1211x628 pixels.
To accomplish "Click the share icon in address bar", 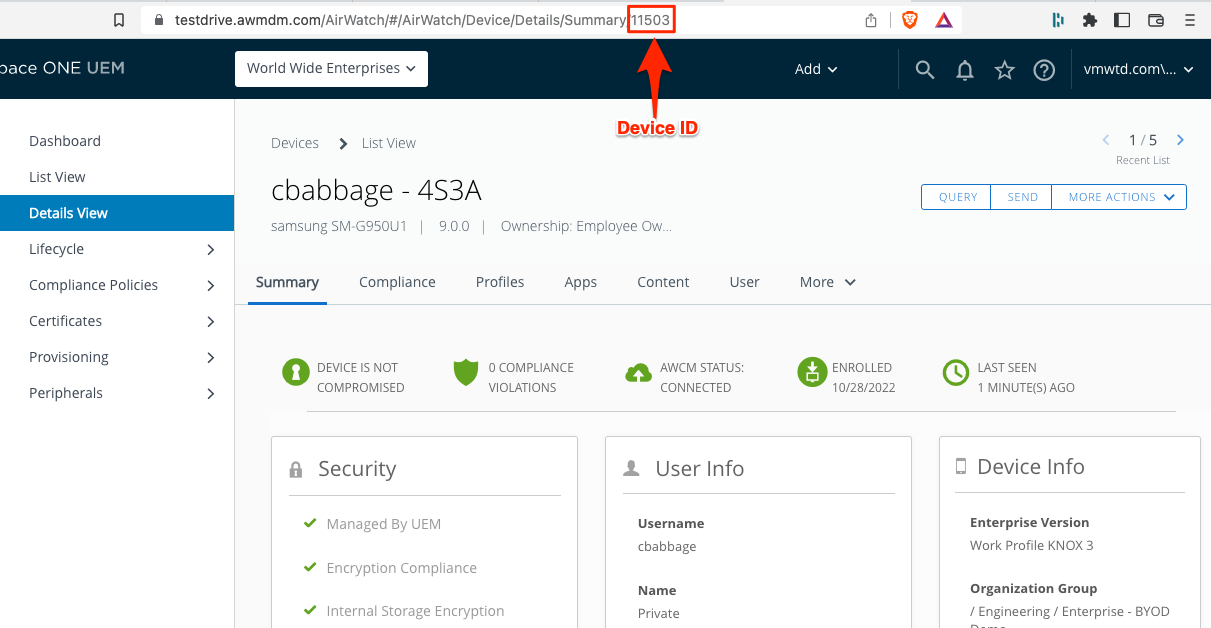I will tap(871, 20).
